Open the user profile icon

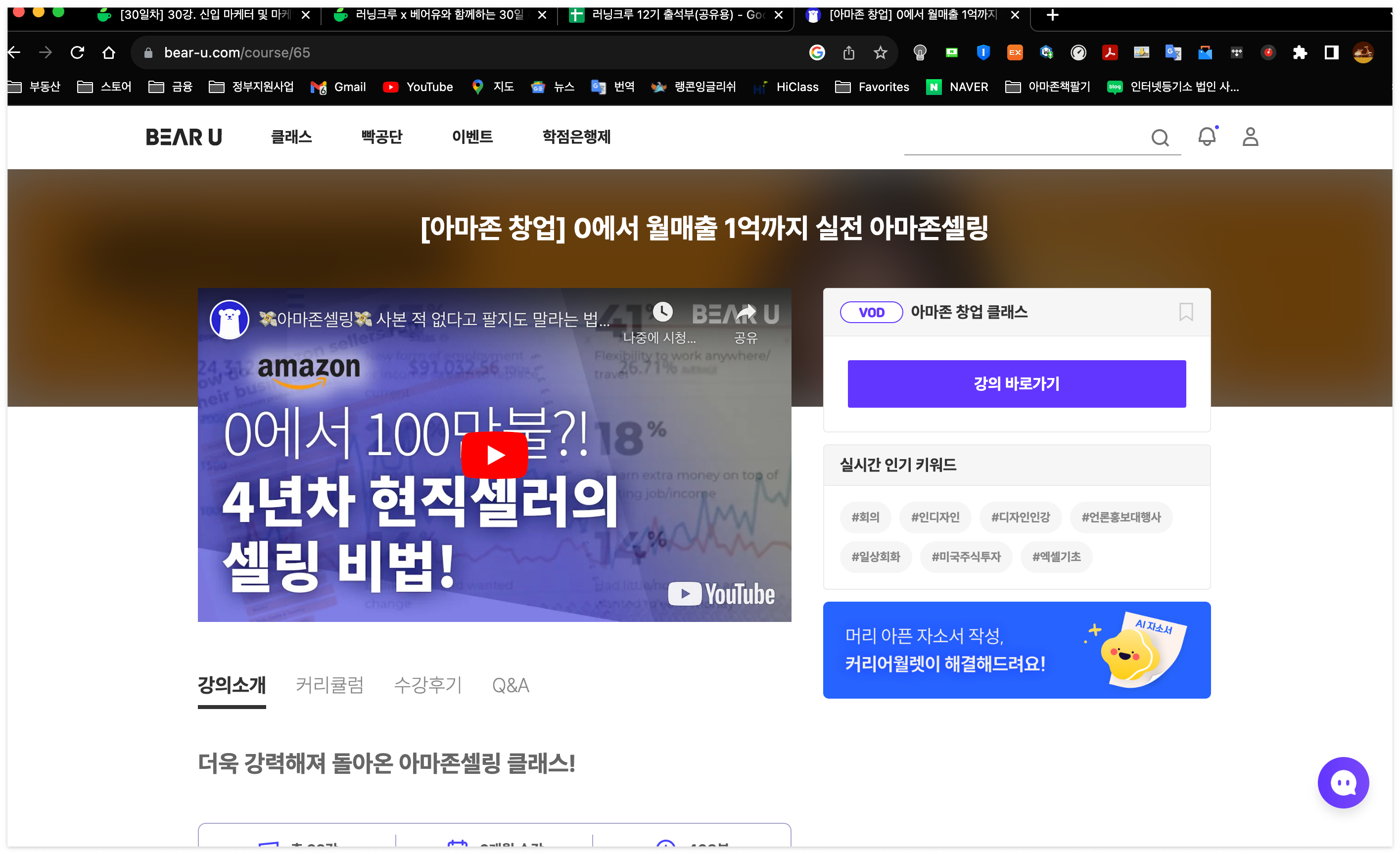[1250, 137]
